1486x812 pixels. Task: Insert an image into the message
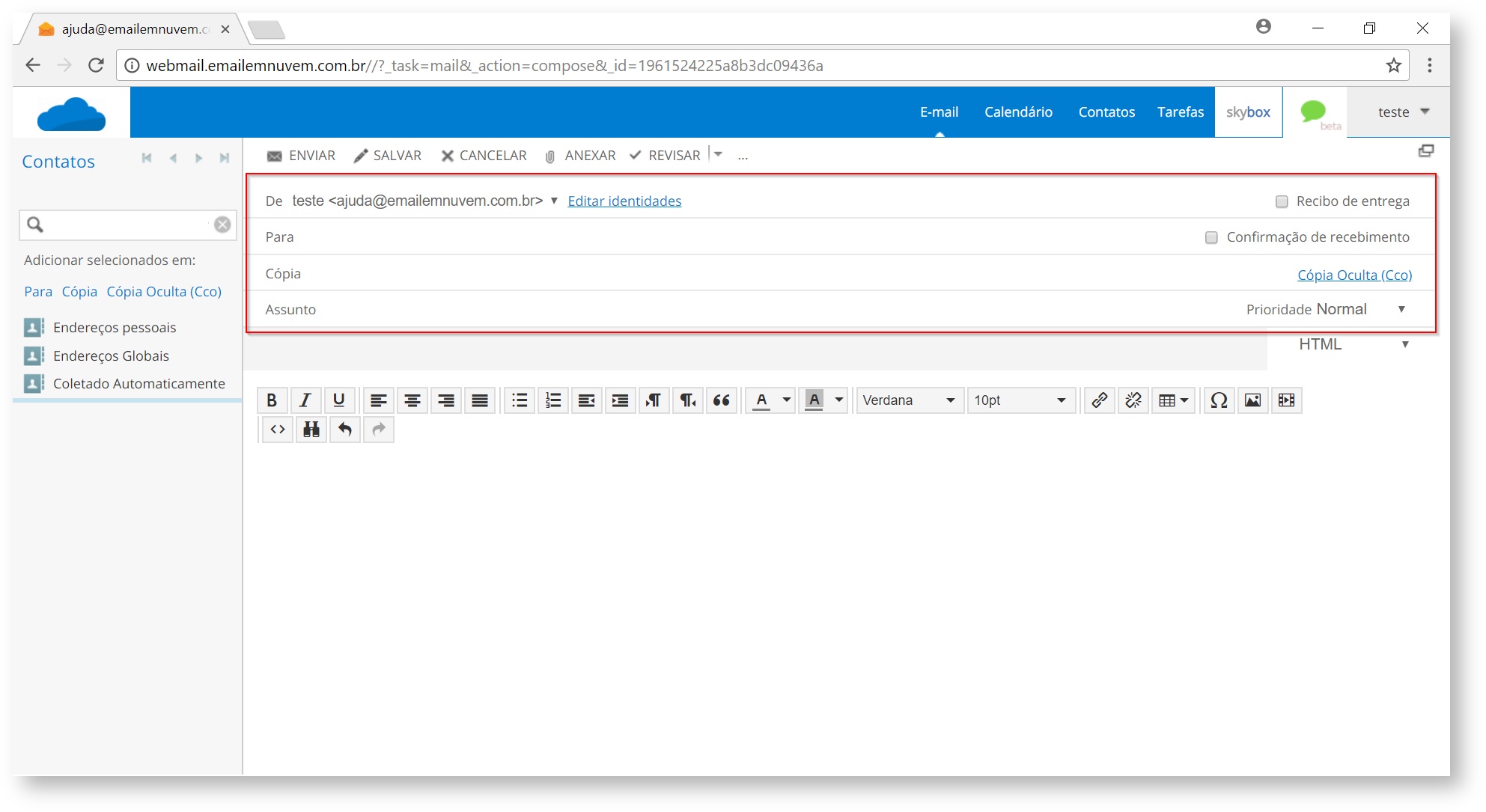(x=1252, y=400)
